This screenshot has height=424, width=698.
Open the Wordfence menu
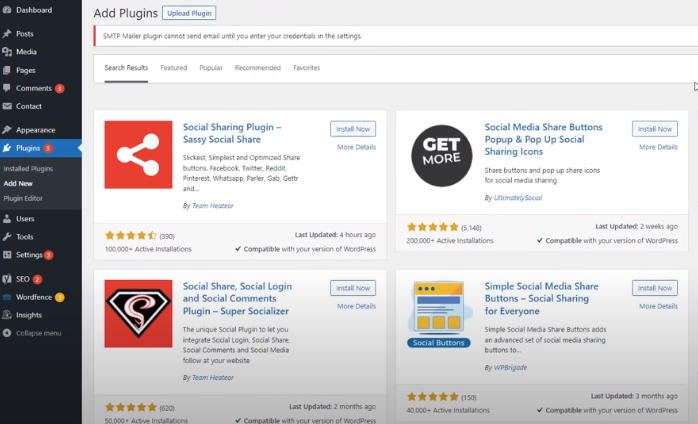point(34,297)
